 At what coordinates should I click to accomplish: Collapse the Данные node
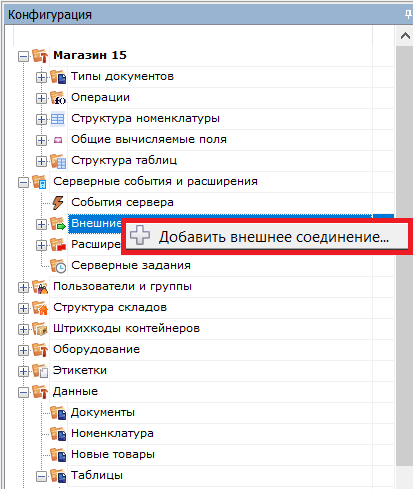tap(23, 392)
